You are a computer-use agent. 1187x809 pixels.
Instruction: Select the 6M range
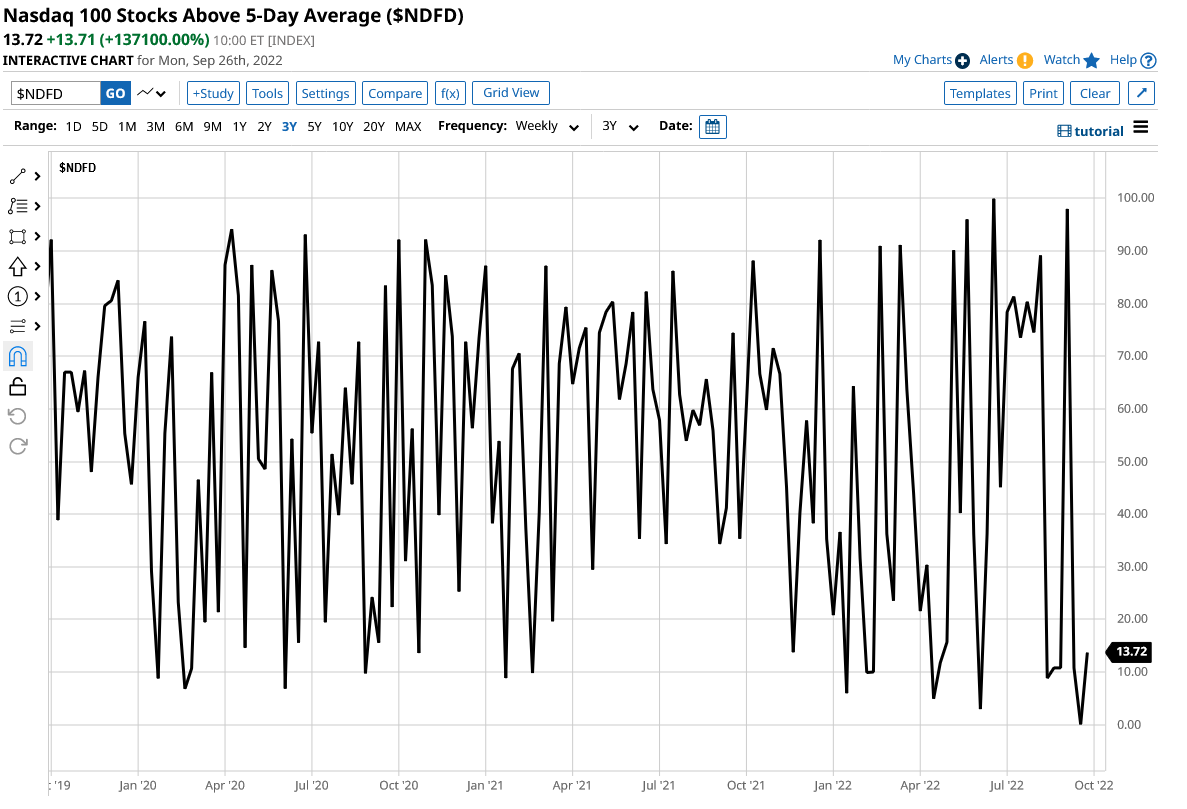click(184, 126)
